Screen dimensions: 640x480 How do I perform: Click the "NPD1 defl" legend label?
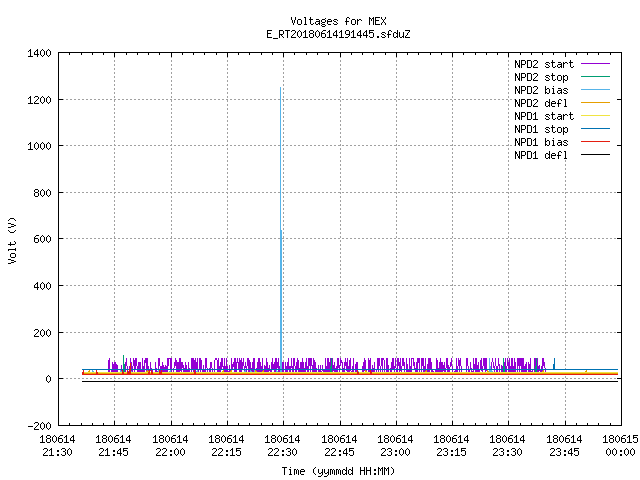(541, 156)
